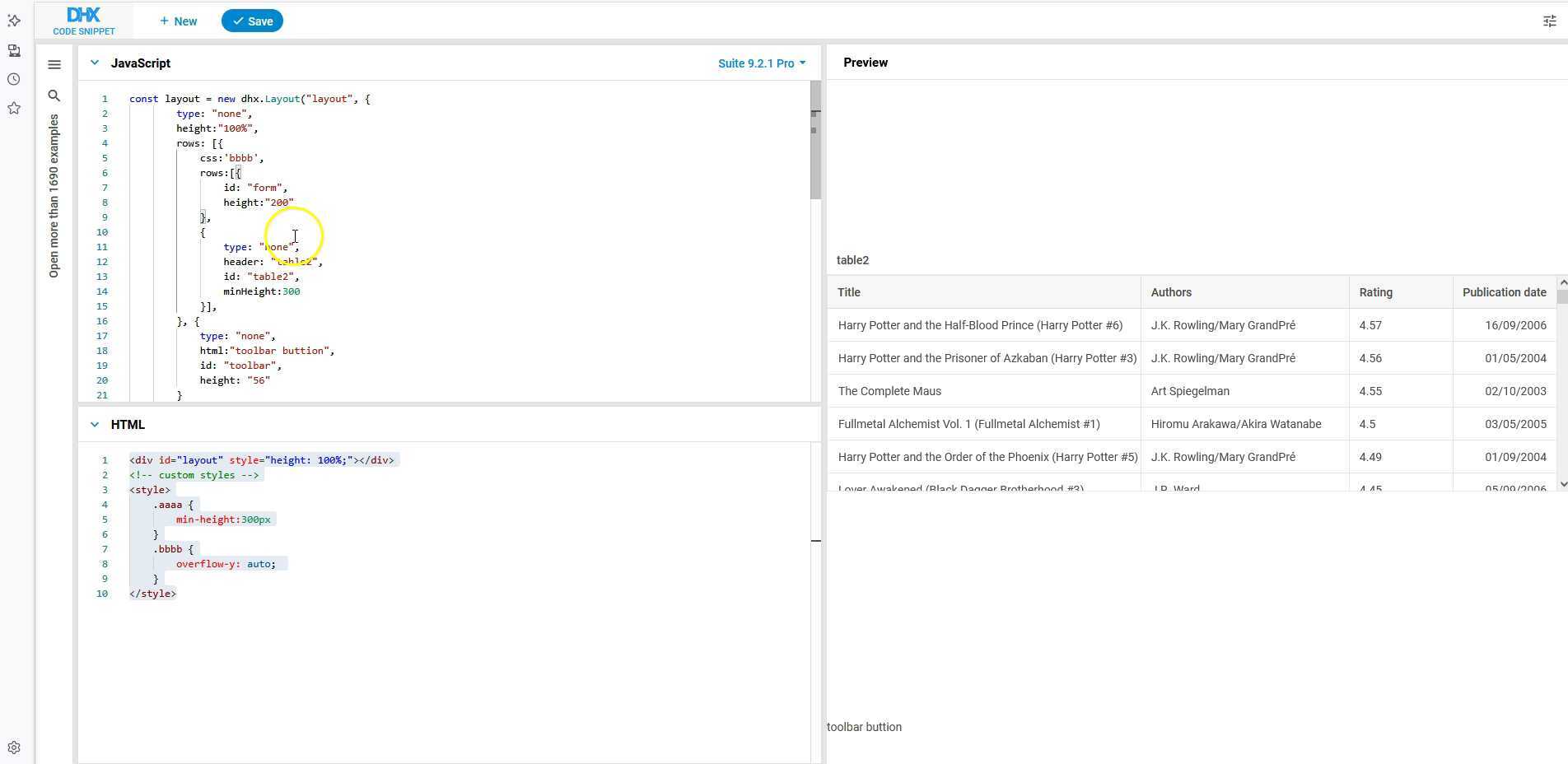Open the Suite 9.2.1 Pro version dropdown
The image size is (1568, 764).
tap(761, 63)
